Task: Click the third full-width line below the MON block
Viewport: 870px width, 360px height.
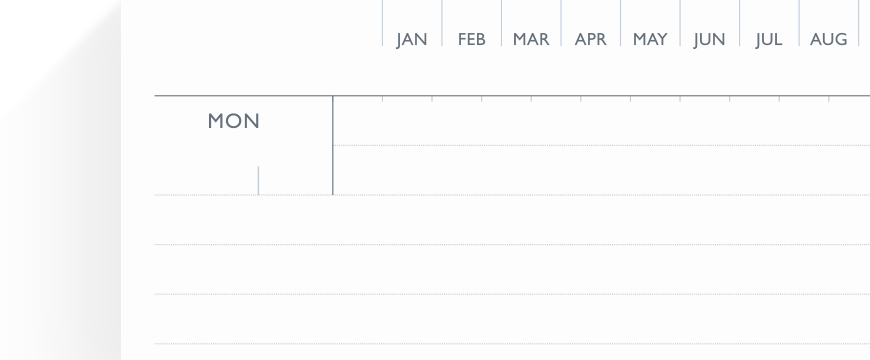Action: coord(512,319)
